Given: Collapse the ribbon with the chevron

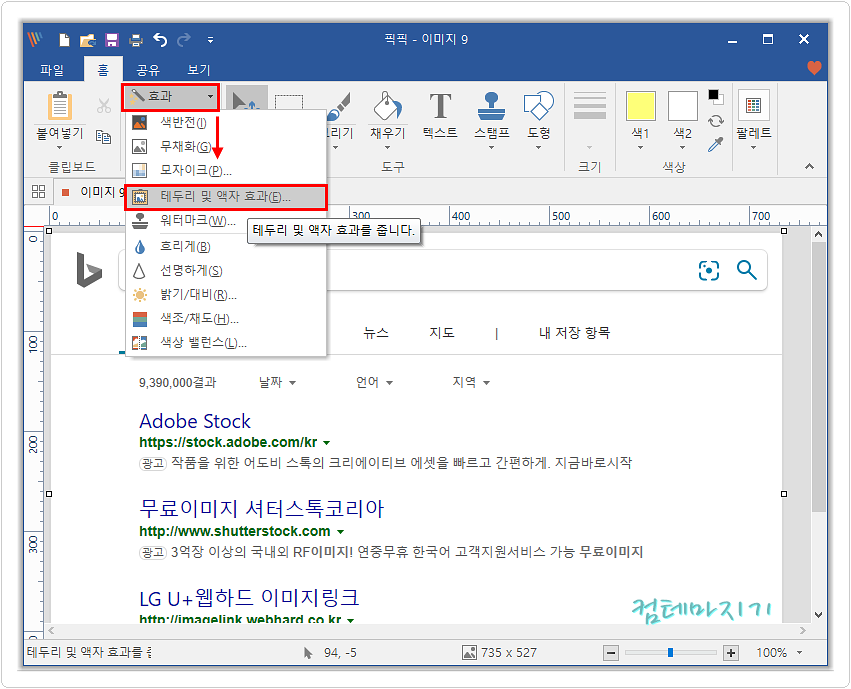Looking at the screenshot, I should (x=809, y=167).
